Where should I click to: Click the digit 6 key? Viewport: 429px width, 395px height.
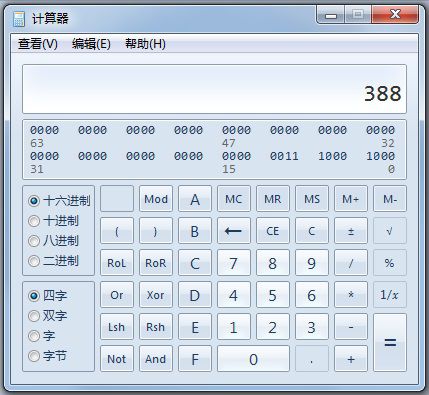point(312,295)
